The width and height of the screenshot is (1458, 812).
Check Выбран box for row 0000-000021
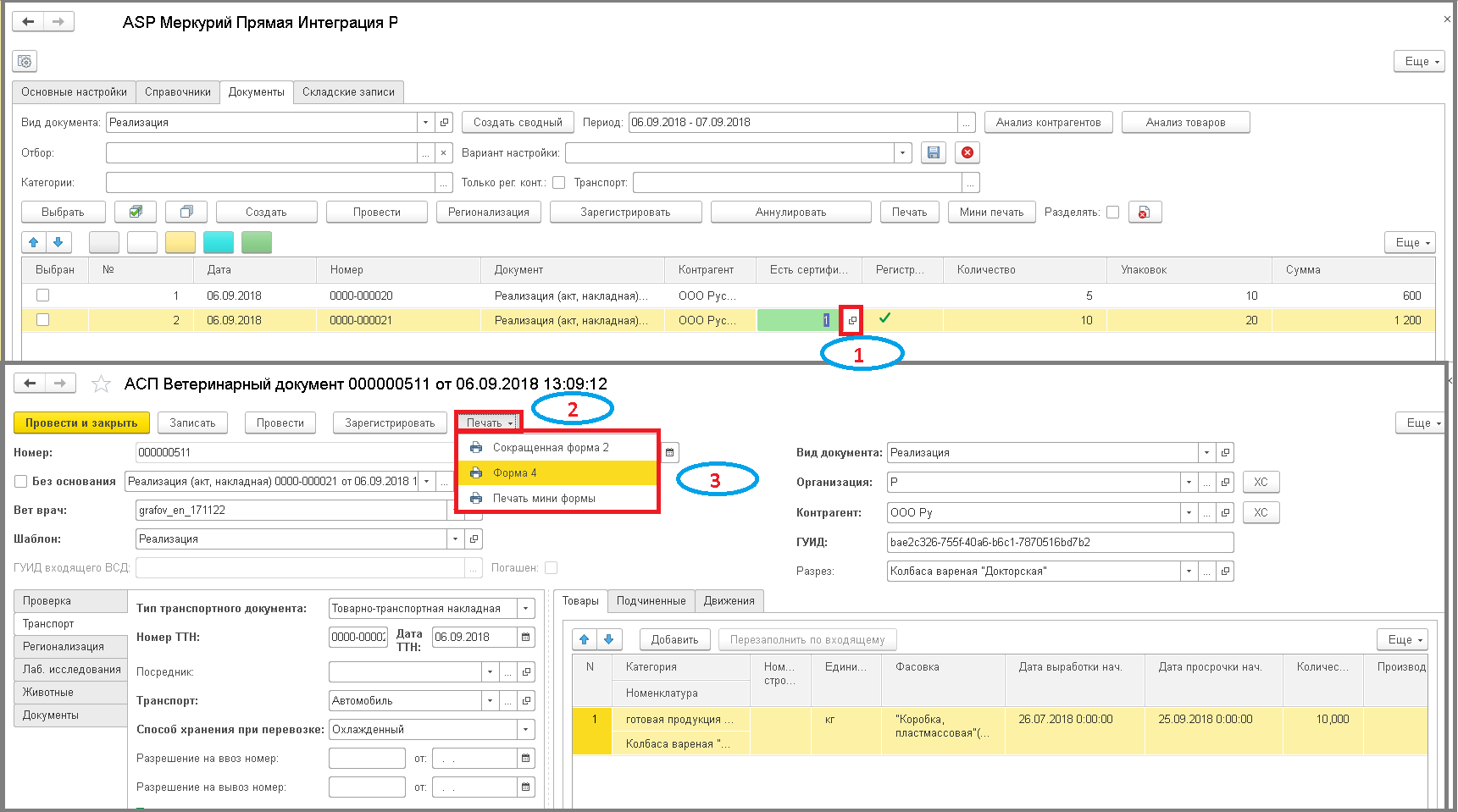(x=42, y=320)
